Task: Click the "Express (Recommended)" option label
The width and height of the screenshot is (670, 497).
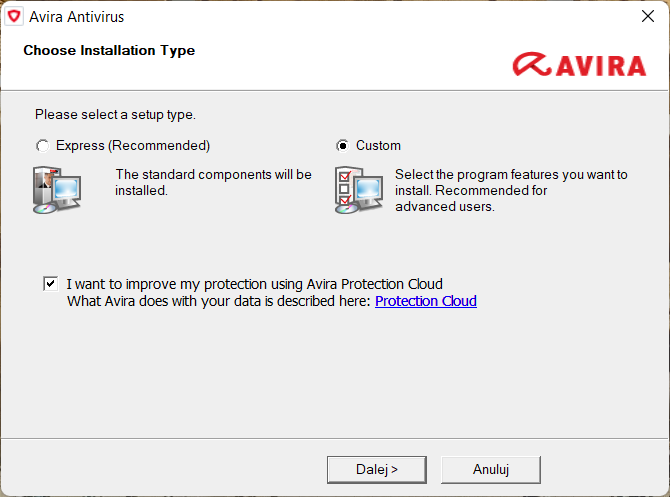Action: coord(133,146)
